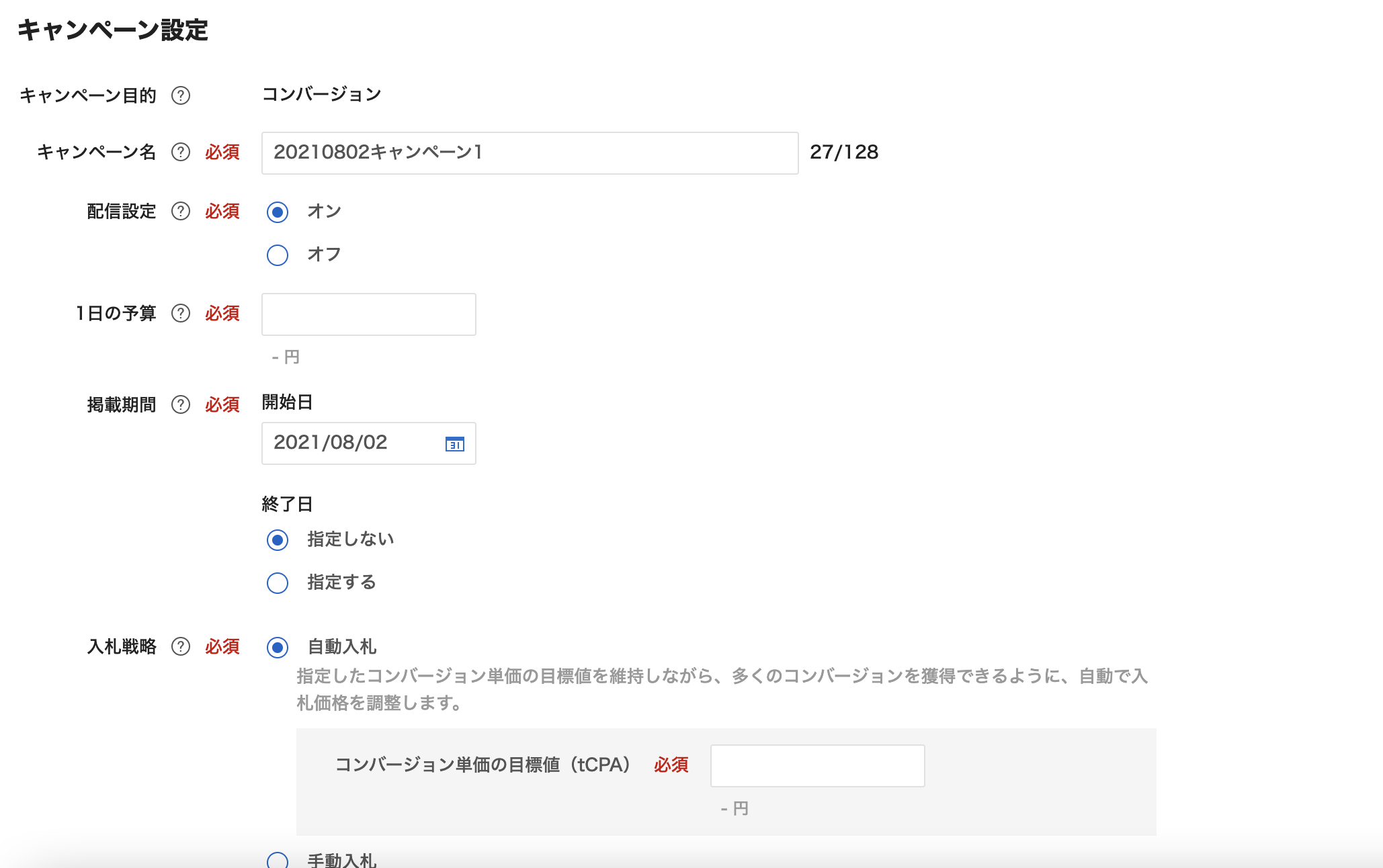Show help for 1日の予算

pos(181,314)
